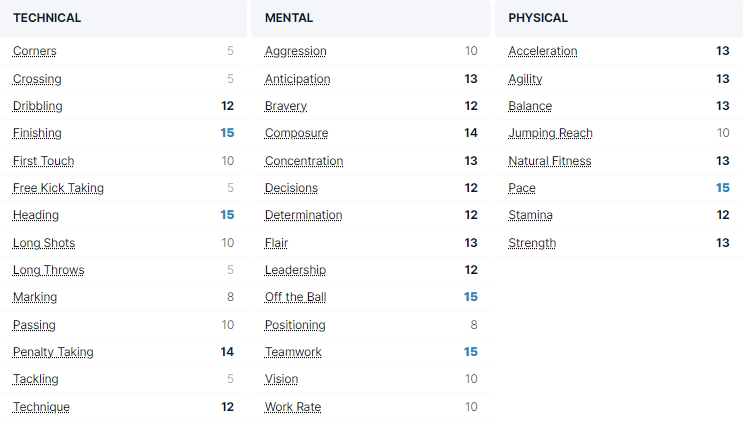
Task: Click the Positioning value of 8
Action: 474,325
